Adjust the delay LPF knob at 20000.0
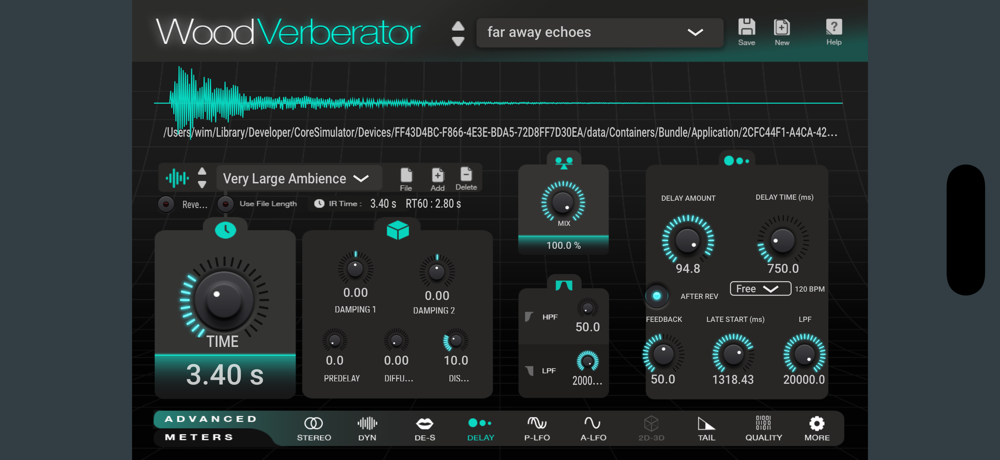Image resolution: width=1000 pixels, height=460 pixels. (x=804, y=353)
